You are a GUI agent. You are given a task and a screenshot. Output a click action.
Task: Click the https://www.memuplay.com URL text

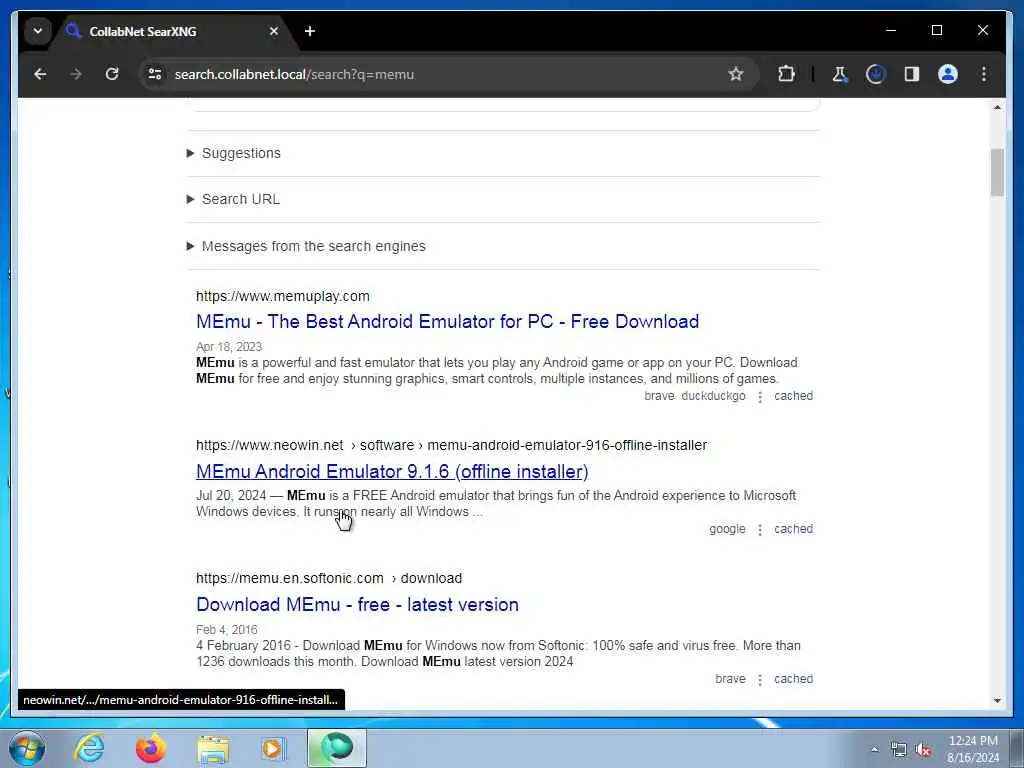(x=283, y=296)
